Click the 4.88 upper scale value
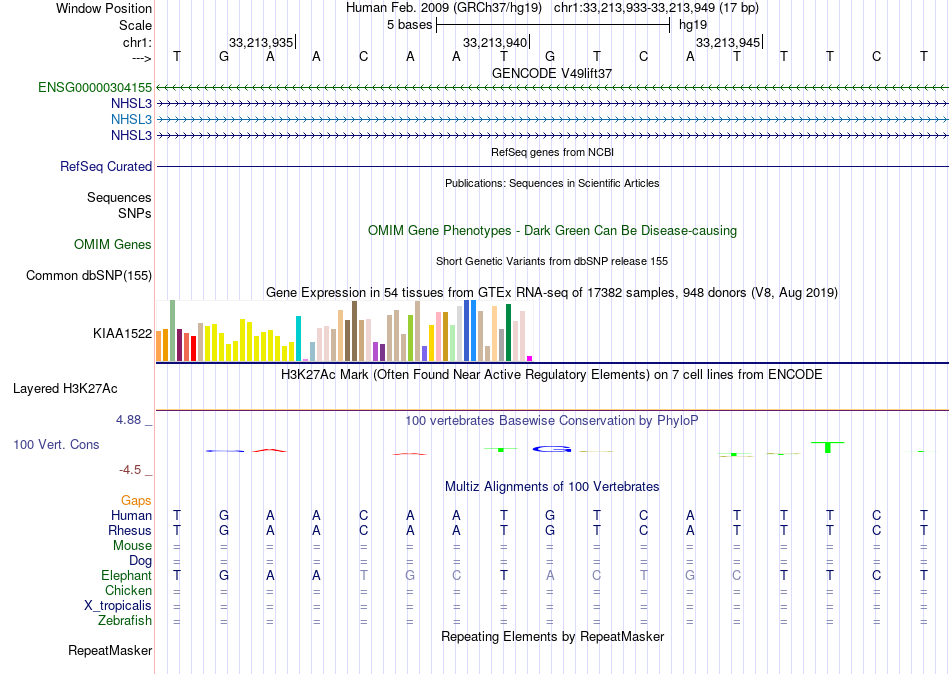This screenshot has height=674, width=950. (x=128, y=419)
